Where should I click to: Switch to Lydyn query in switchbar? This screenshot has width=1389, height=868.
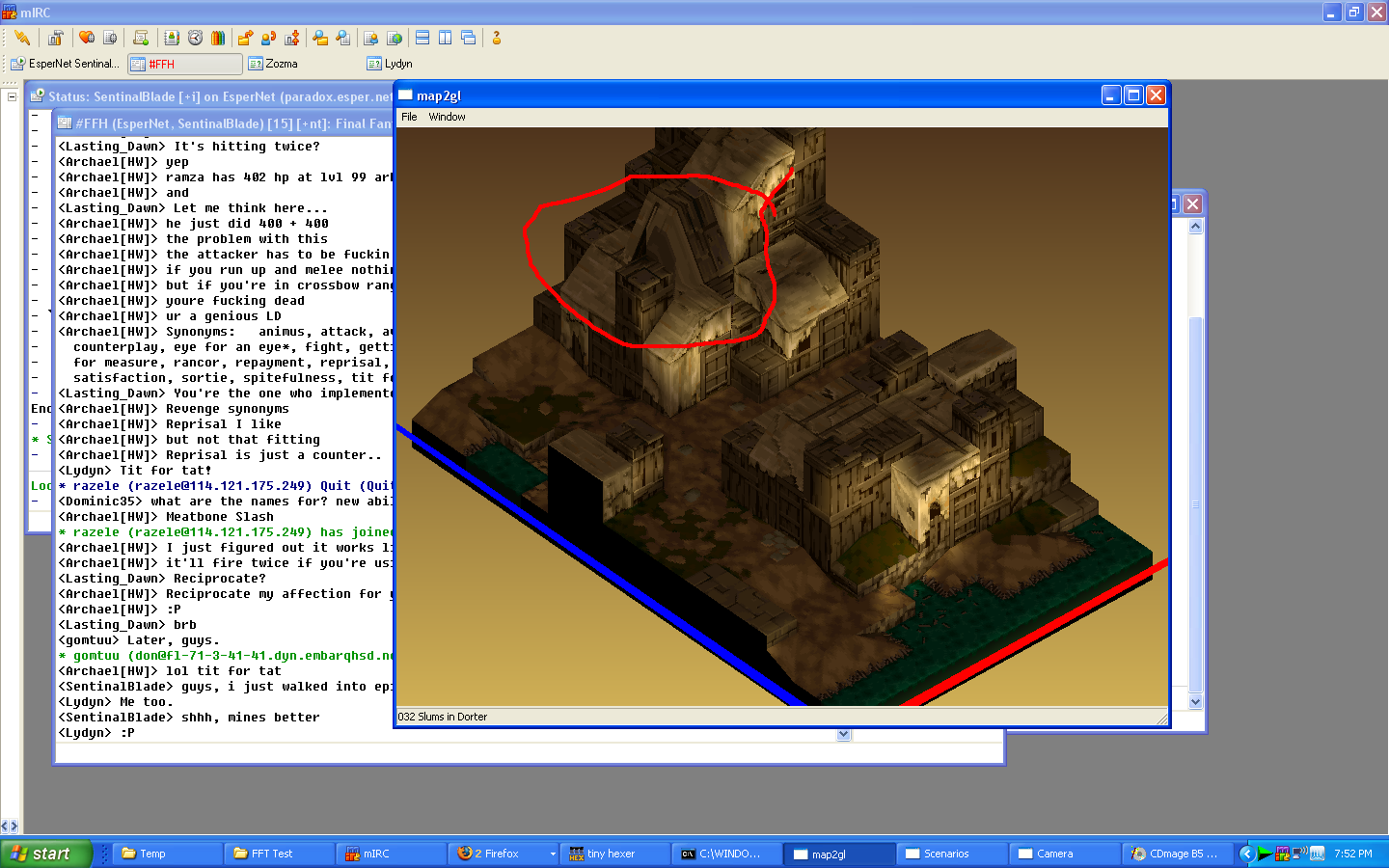click(x=390, y=64)
